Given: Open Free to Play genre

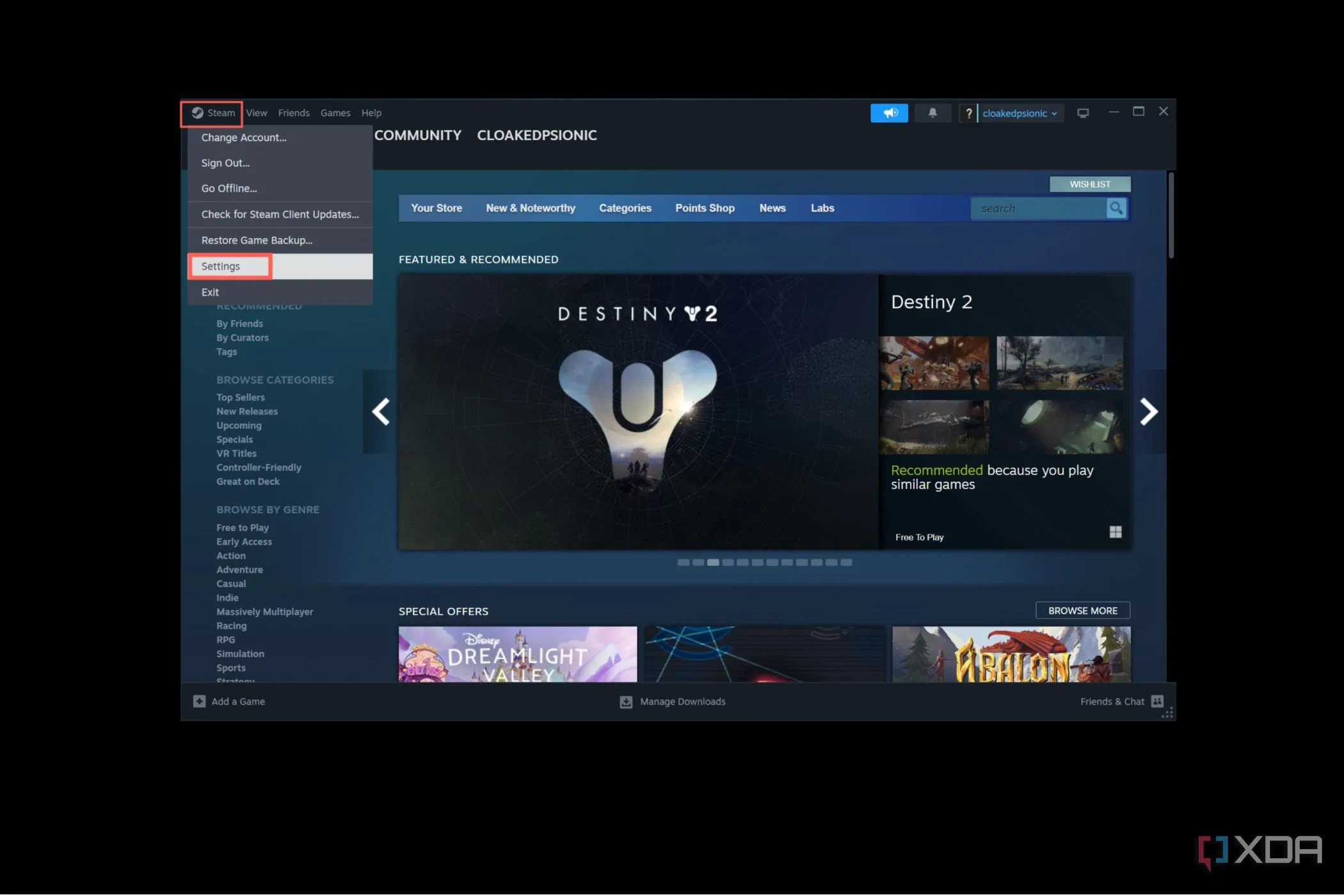Looking at the screenshot, I should (243, 528).
